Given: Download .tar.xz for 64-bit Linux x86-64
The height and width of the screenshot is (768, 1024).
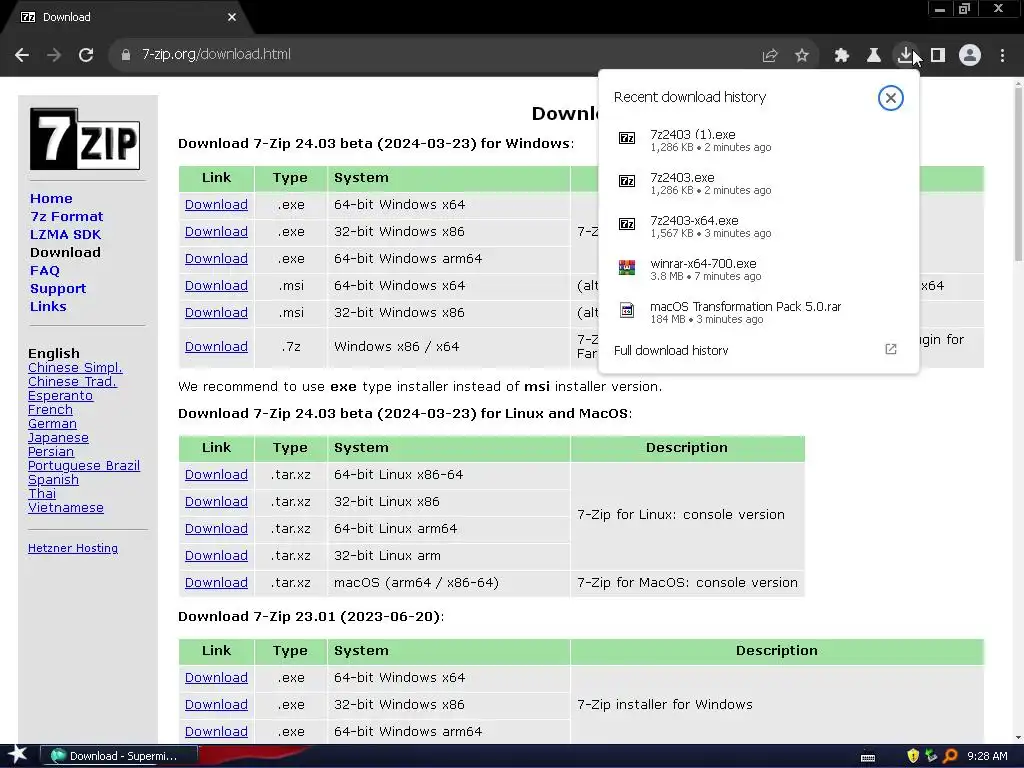Looking at the screenshot, I should [x=216, y=475].
